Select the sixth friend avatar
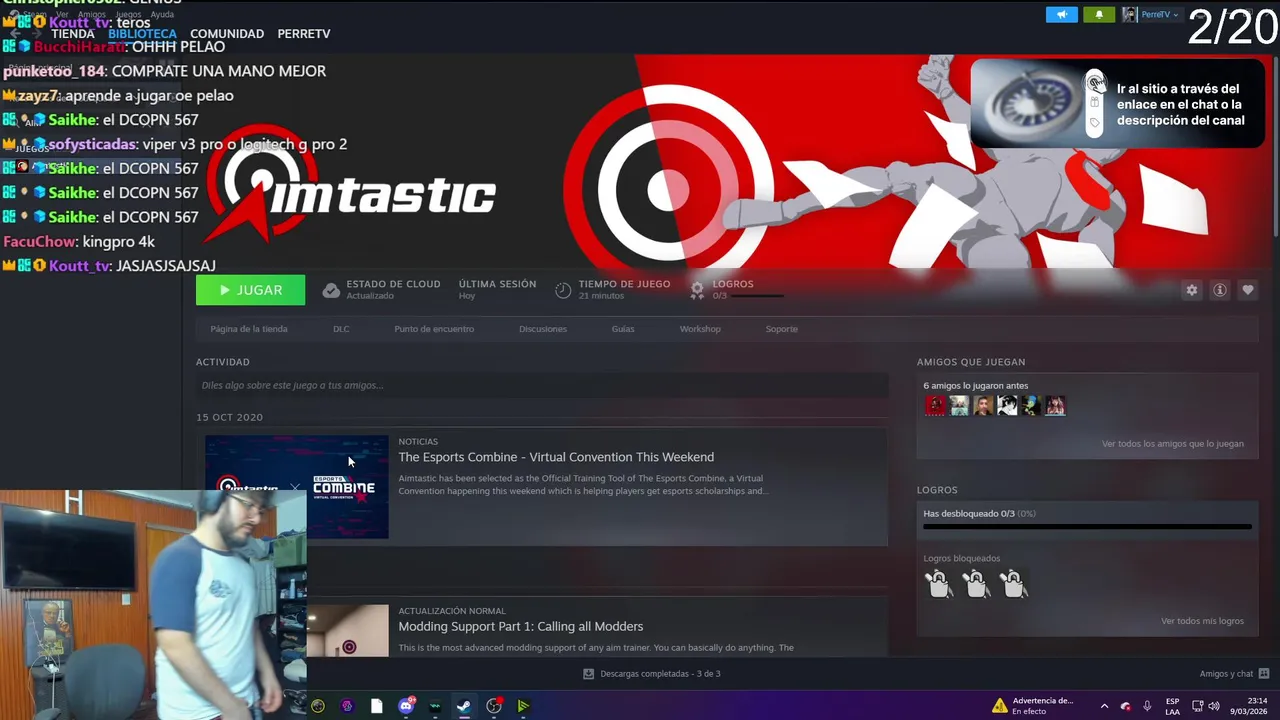 point(1055,405)
